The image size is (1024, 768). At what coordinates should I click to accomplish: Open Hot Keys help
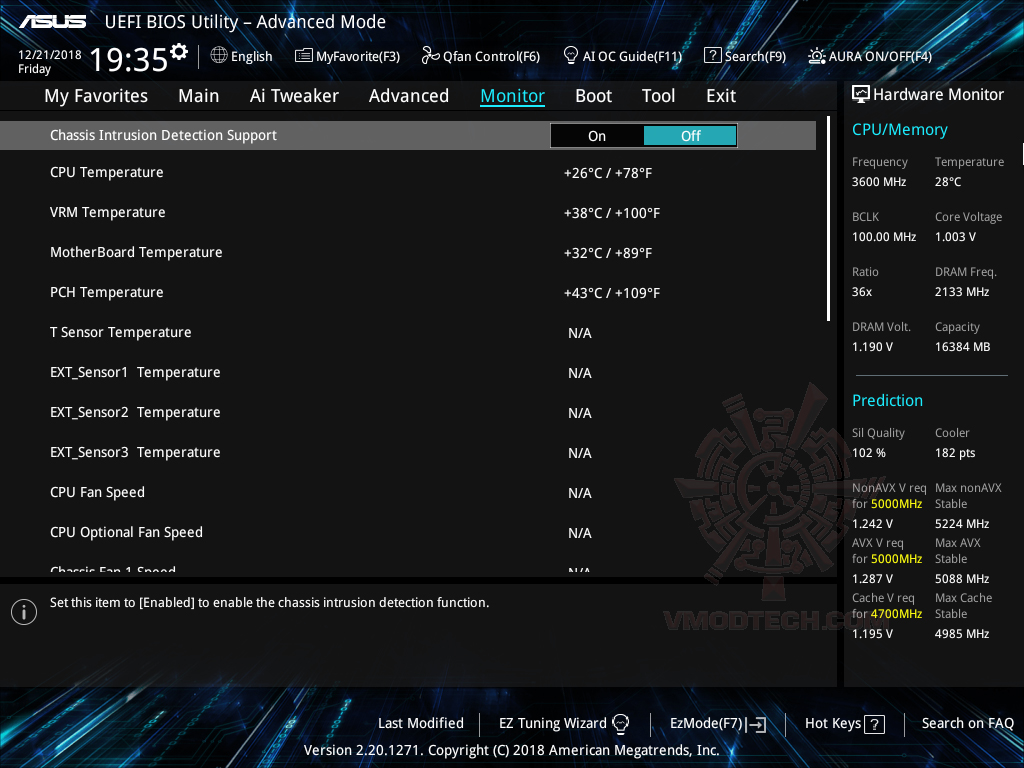click(x=844, y=724)
